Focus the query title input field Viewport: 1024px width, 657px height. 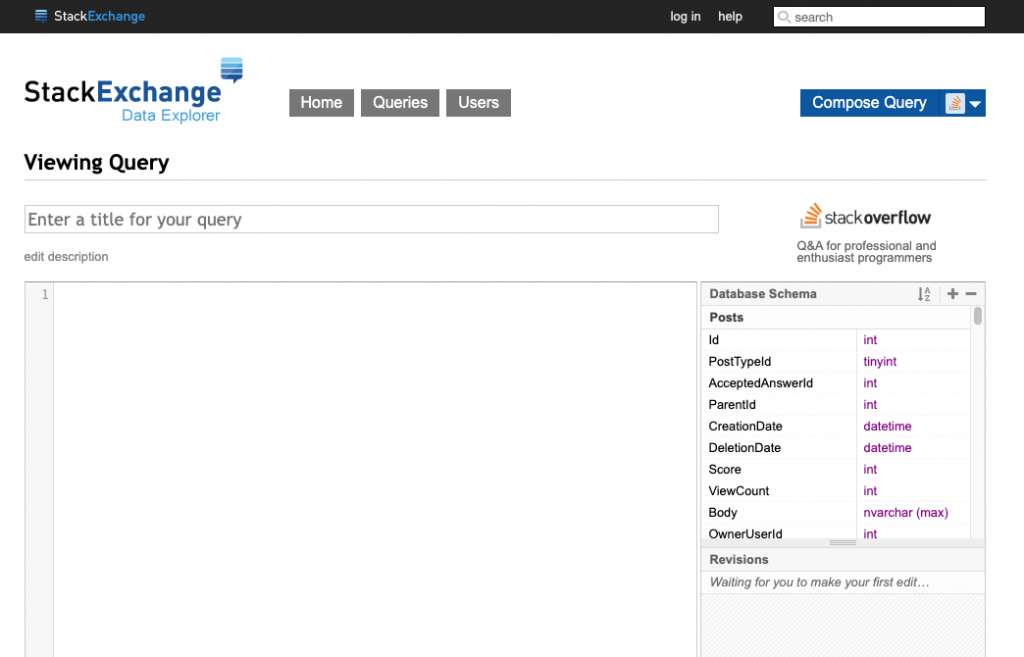click(x=371, y=219)
